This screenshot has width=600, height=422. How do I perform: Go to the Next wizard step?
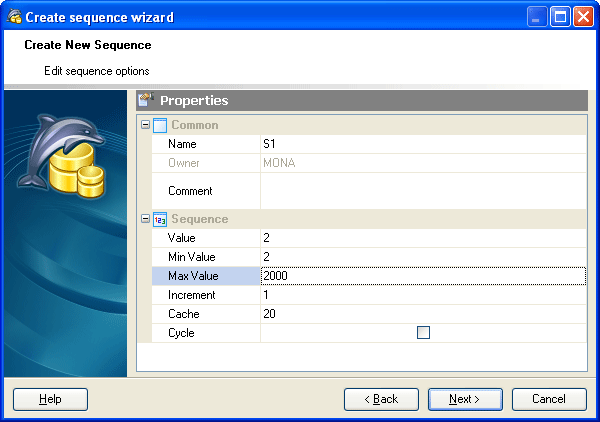coord(465,399)
